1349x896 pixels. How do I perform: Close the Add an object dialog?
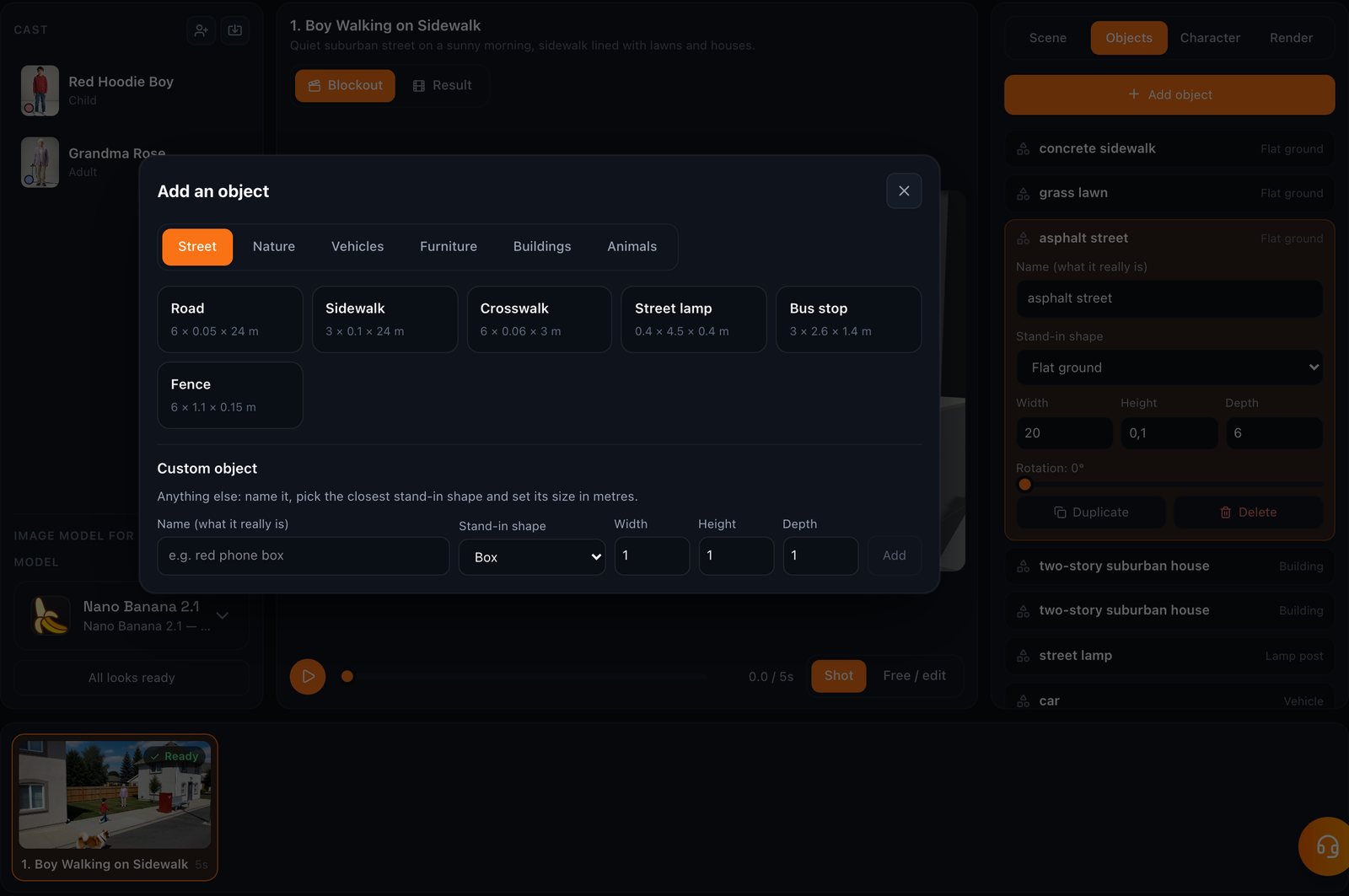point(904,191)
